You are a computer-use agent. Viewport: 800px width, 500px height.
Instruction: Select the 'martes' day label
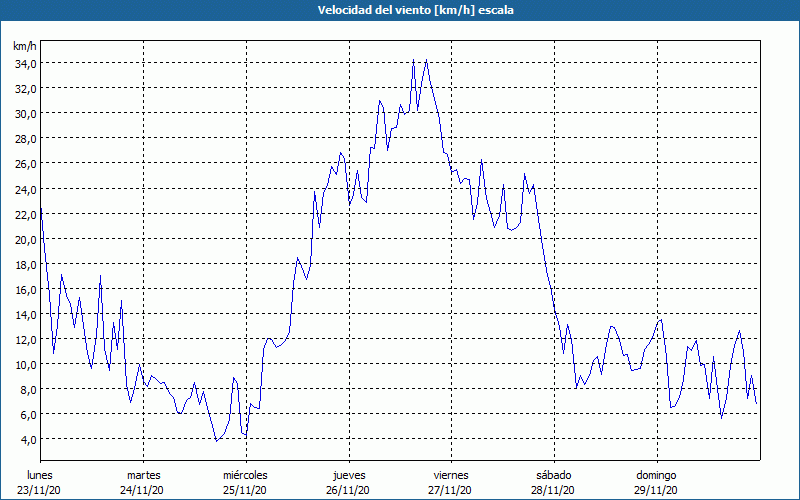pyautogui.click(x=144, y=475)
